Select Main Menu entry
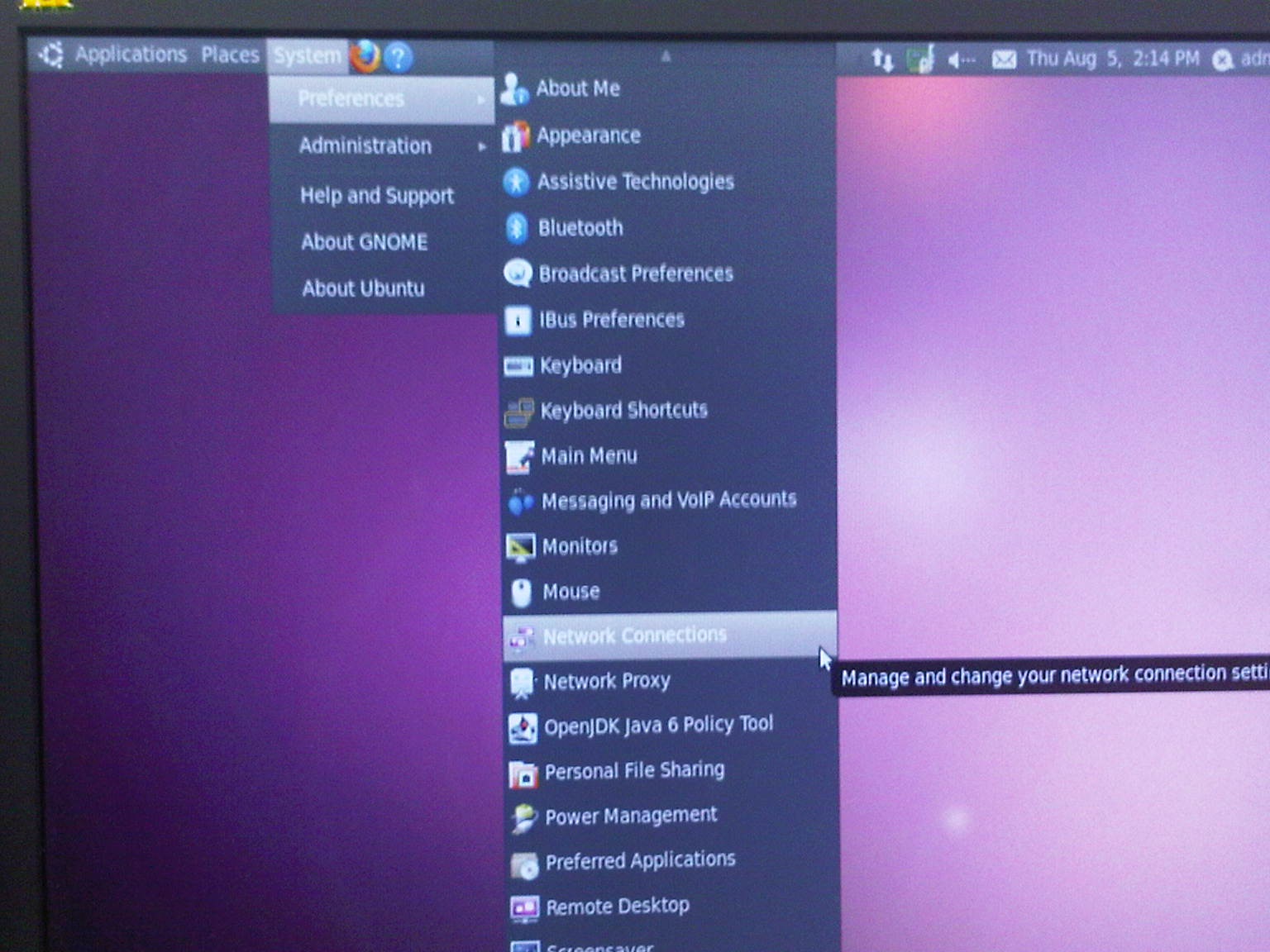The height and width of the screenshot is (952, 1270). tap(667, 456)
